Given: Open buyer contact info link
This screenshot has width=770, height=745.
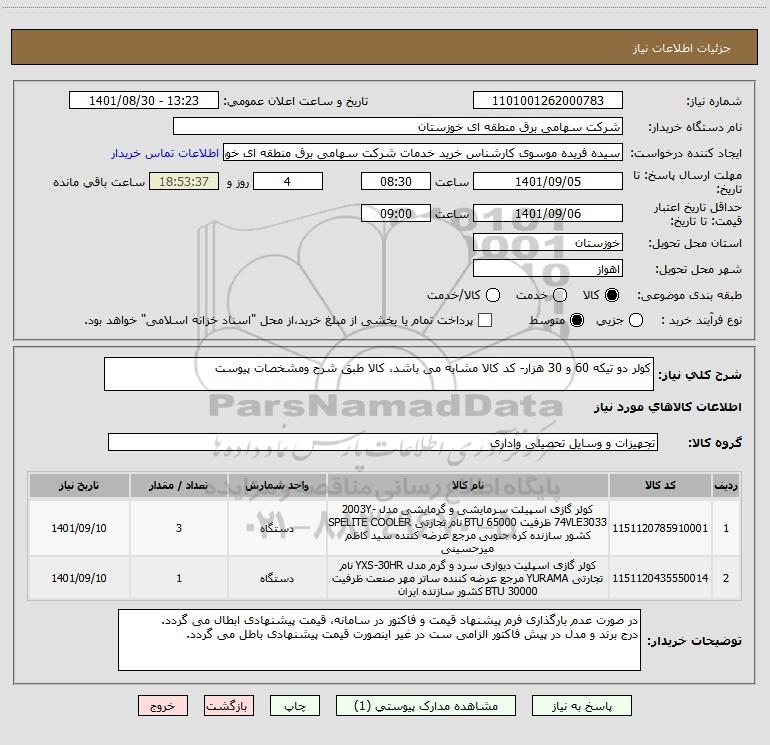Looking at the screenshot, I should [165, 153].
